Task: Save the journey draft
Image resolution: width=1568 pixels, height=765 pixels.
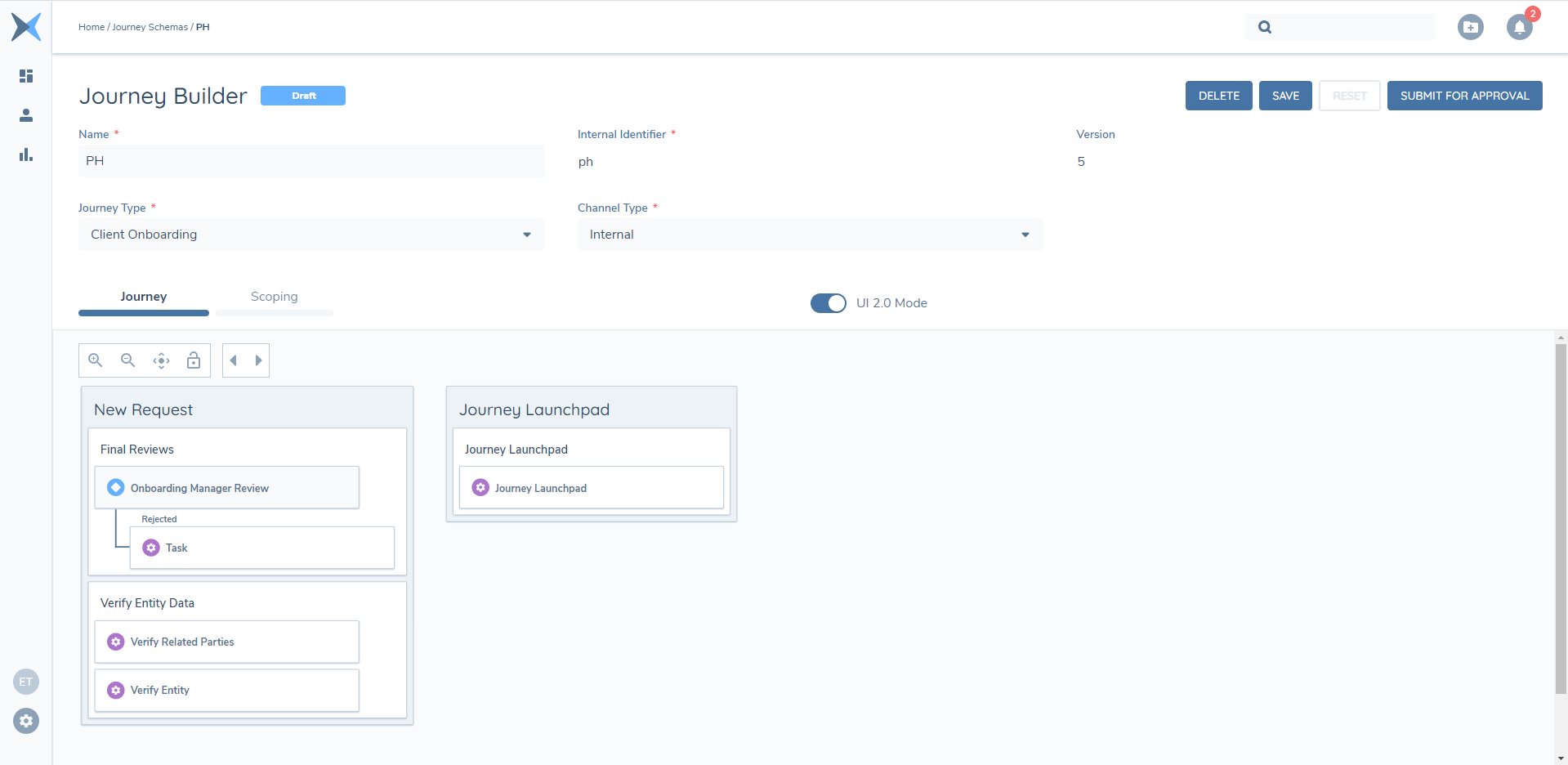Action: coord(1284,96)
